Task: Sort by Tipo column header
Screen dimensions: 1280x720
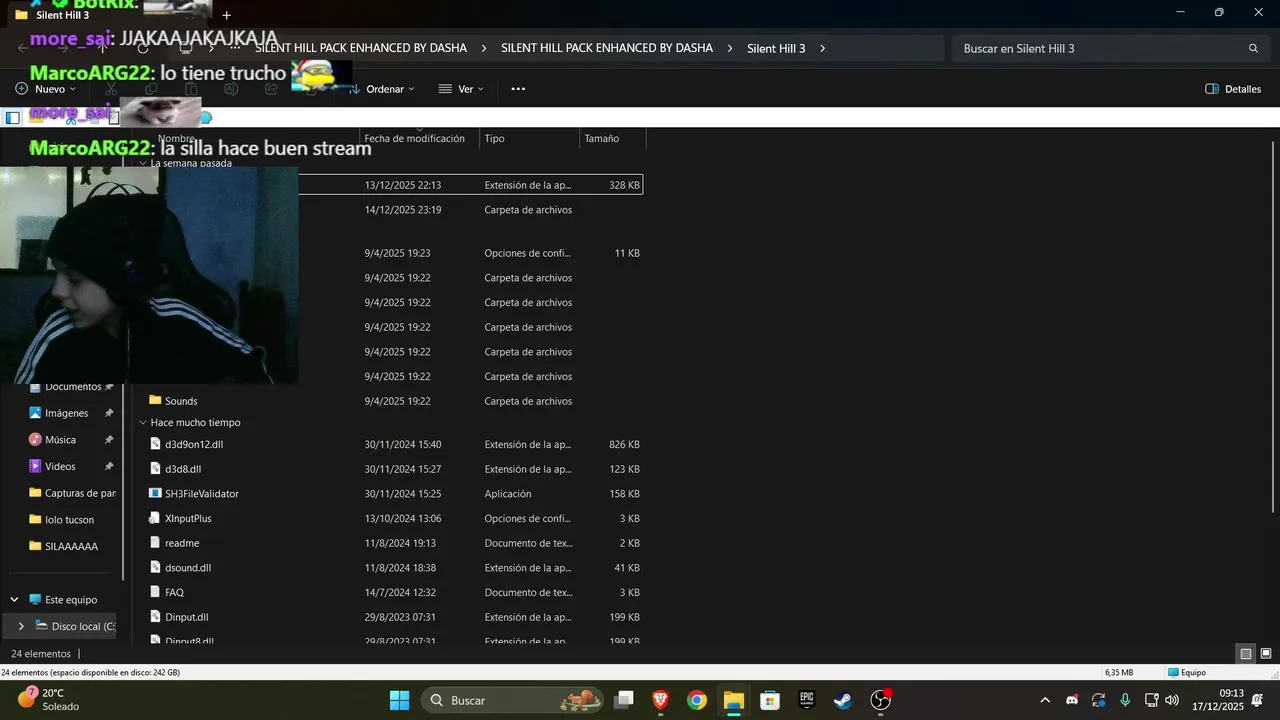Action: click(x=529, y=138)
